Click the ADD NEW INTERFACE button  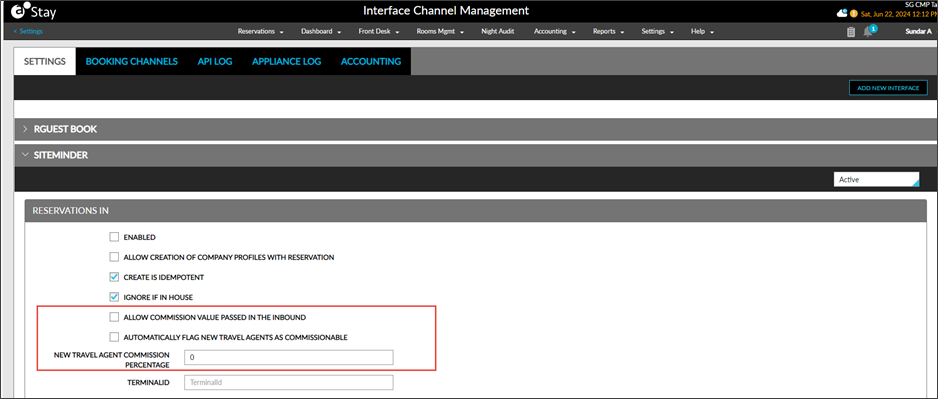click(x=888, y=88)
